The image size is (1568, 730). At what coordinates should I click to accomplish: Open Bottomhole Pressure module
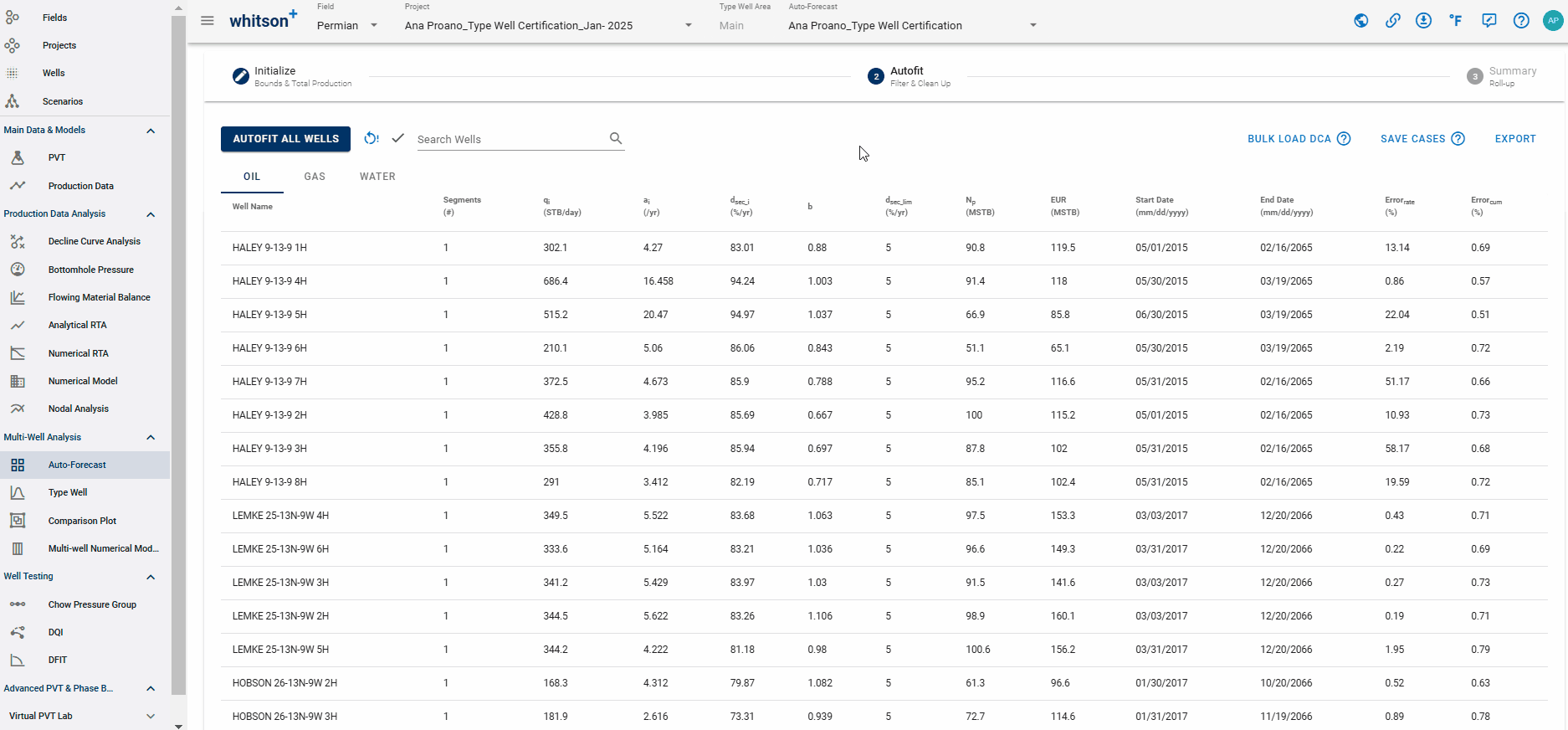coord(84,270)
